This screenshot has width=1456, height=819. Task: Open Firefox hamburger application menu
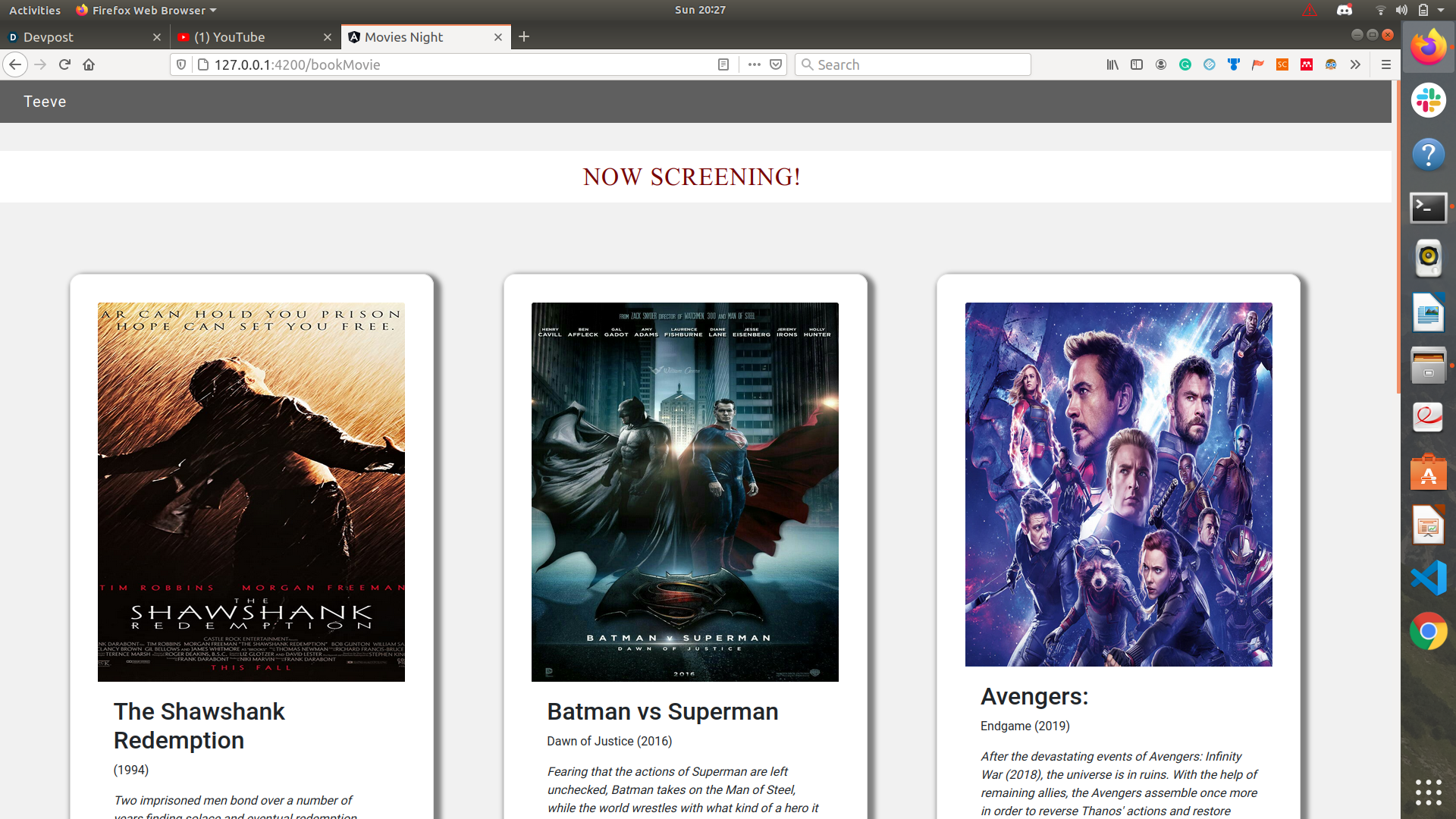(1385, 64)
